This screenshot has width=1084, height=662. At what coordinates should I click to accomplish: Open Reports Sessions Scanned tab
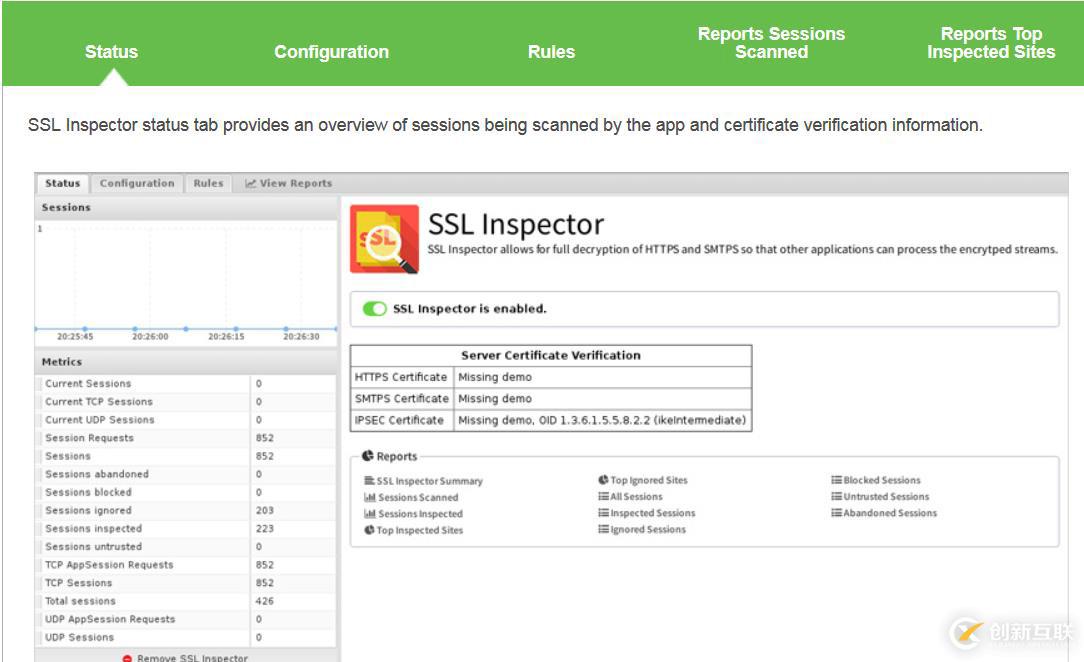pos(771,43)
